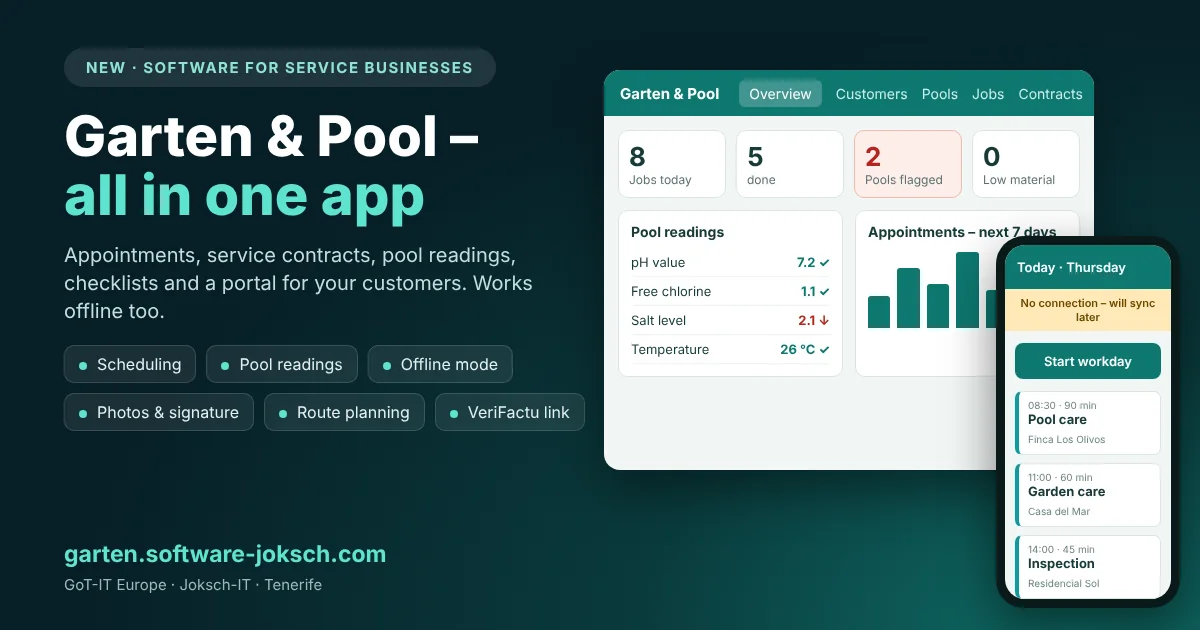Click the Temperature reading row
Image resolution: width=1200 pixels, height=630 pixels.
[x=730, y=350]
